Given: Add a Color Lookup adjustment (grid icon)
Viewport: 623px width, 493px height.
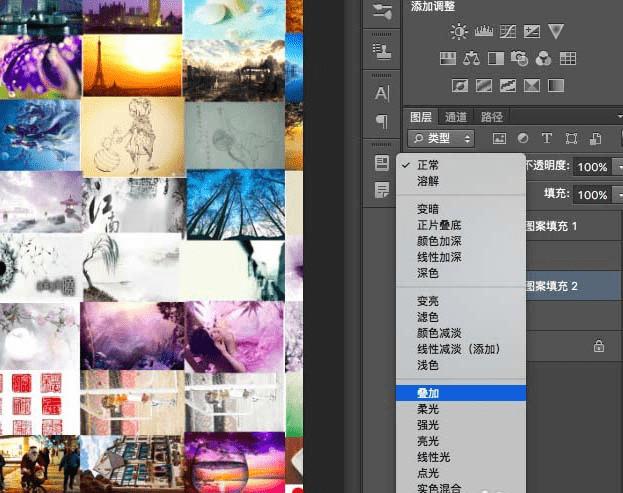Looking at the screenshot, I should [x=568, y=59].
